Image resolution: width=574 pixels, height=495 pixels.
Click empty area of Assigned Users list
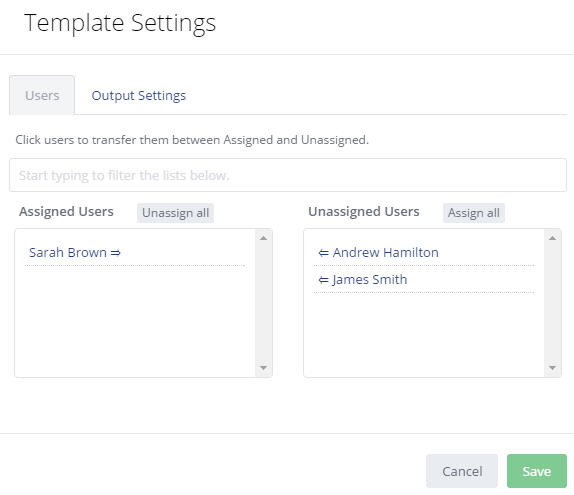click(135, 322)
